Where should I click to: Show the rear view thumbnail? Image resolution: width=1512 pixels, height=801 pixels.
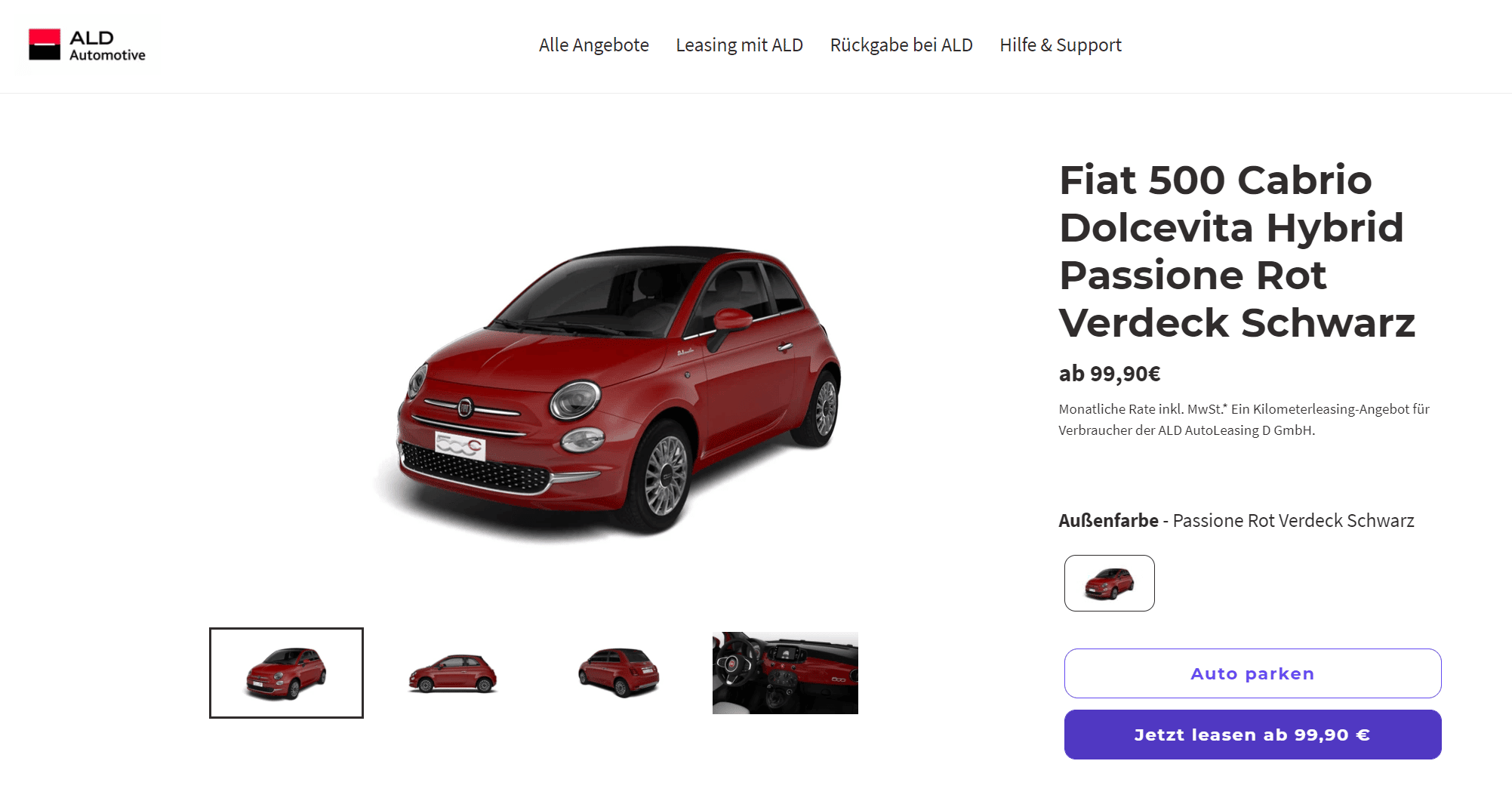click(x=619, y=673)
